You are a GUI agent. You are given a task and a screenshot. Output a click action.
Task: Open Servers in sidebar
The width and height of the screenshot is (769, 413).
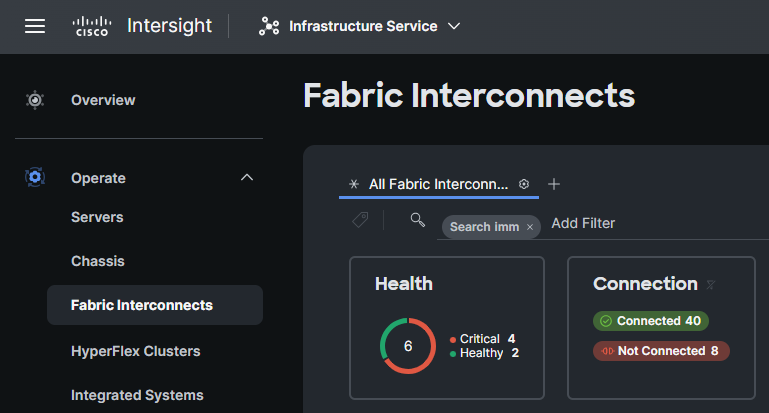97,217
